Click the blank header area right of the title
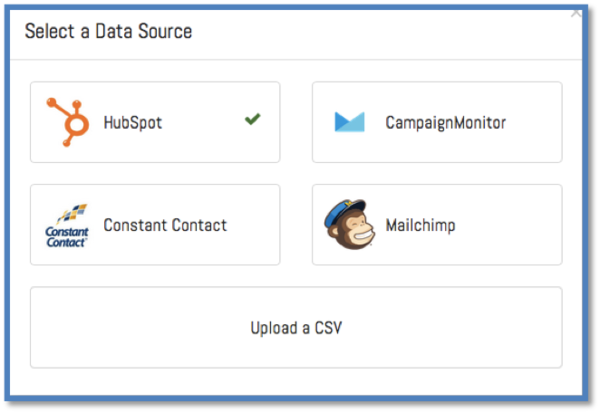Screen dimensions: 600x413 point(400,31)
